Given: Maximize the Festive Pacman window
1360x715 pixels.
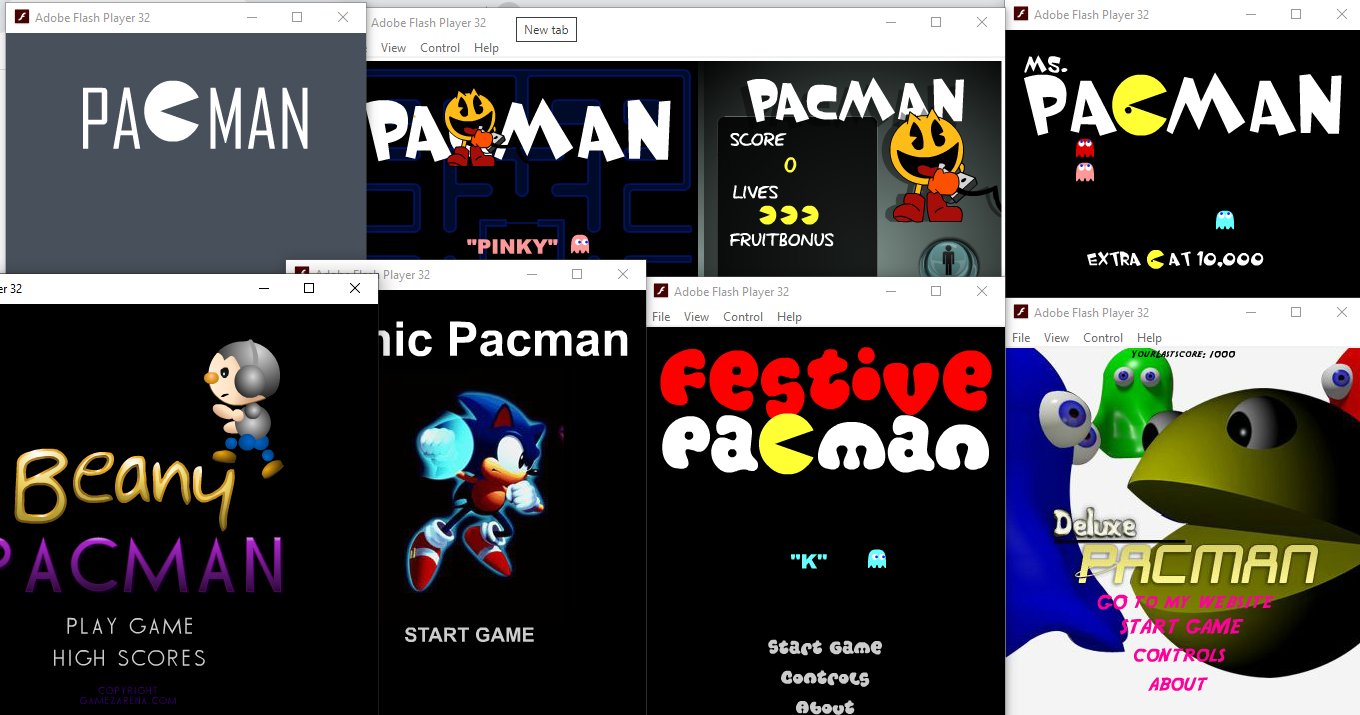Looking at the screenshot, I should click(936, 291).
